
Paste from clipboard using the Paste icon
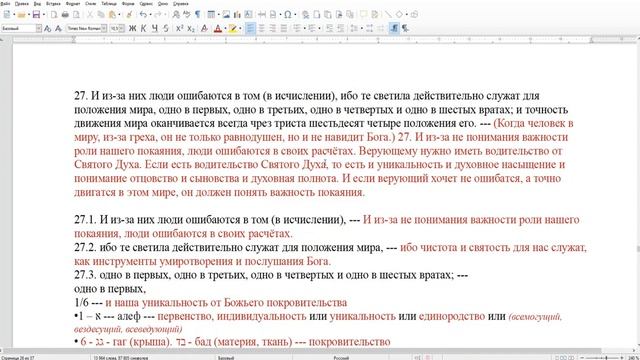112,15
